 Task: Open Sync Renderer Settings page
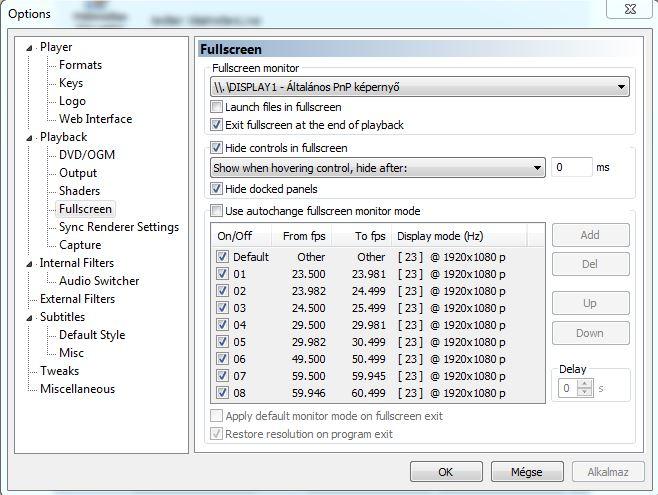point(119,227)
